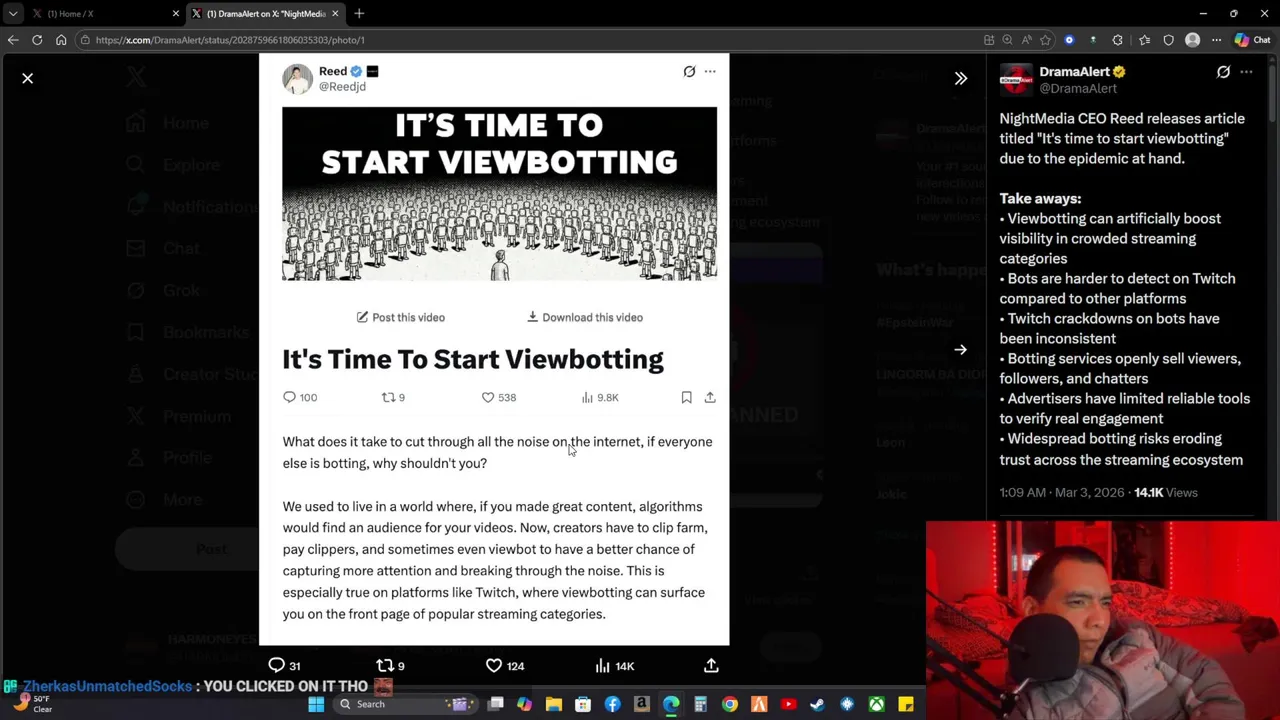
Task: Add page to favorites star
Action: pos(1045,40)
